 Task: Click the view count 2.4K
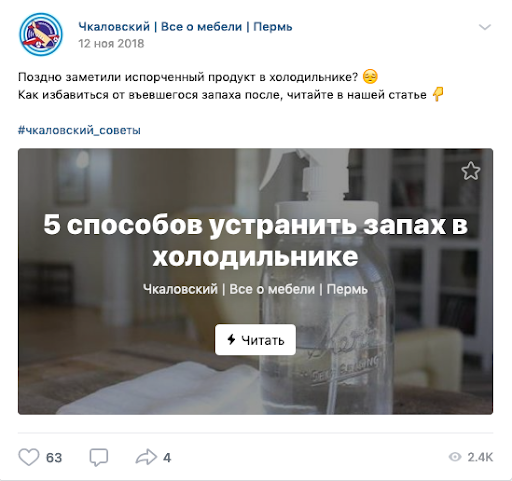[x=480, y=457]
